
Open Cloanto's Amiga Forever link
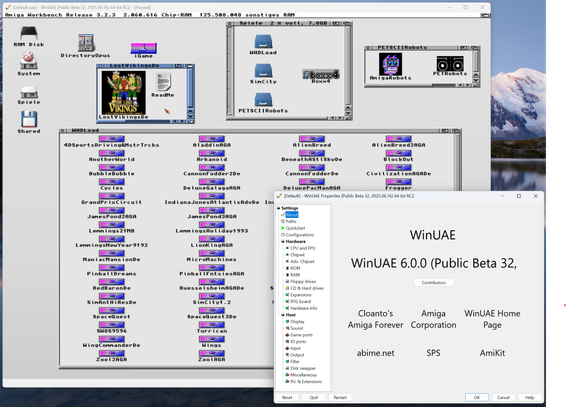[x=375, y=319]
